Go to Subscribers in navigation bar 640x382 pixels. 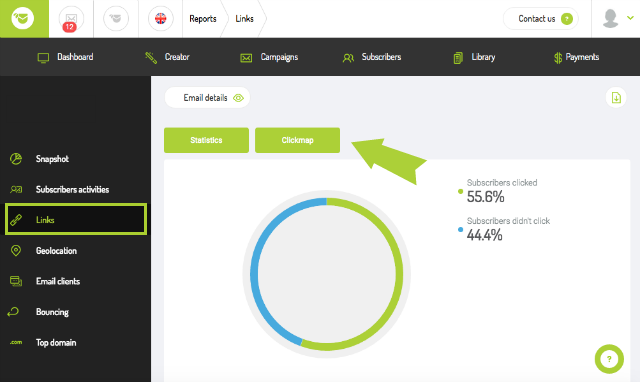click(372, 57)
